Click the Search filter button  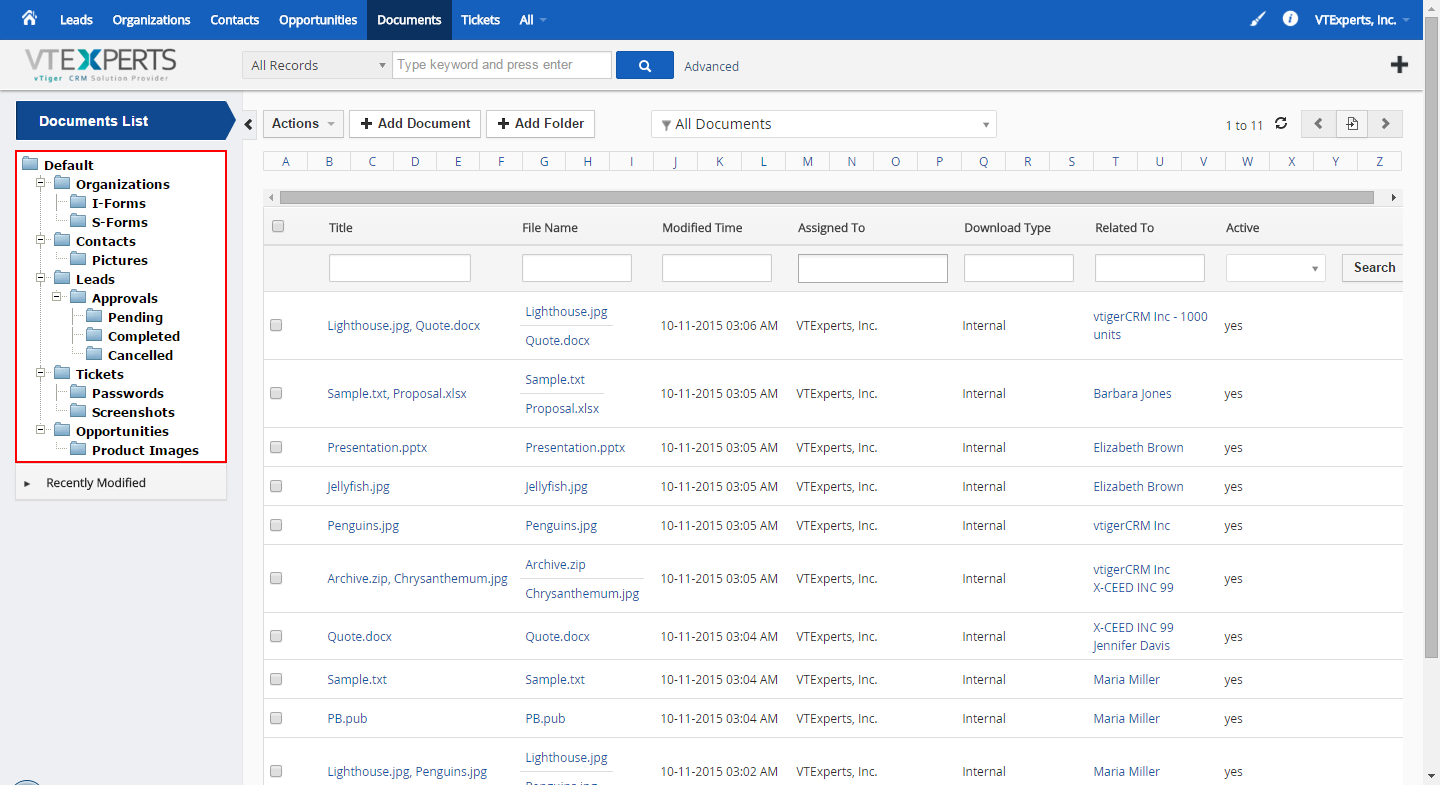pyautogui.click(x=1372, y=267)
